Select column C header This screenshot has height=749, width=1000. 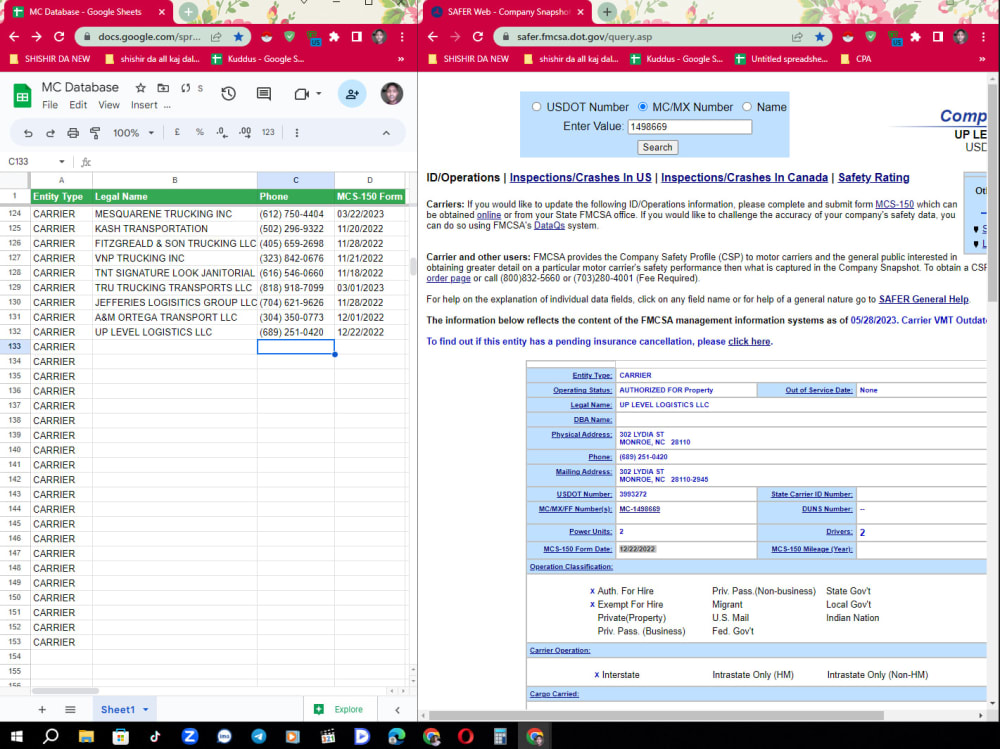coord(295,180)
